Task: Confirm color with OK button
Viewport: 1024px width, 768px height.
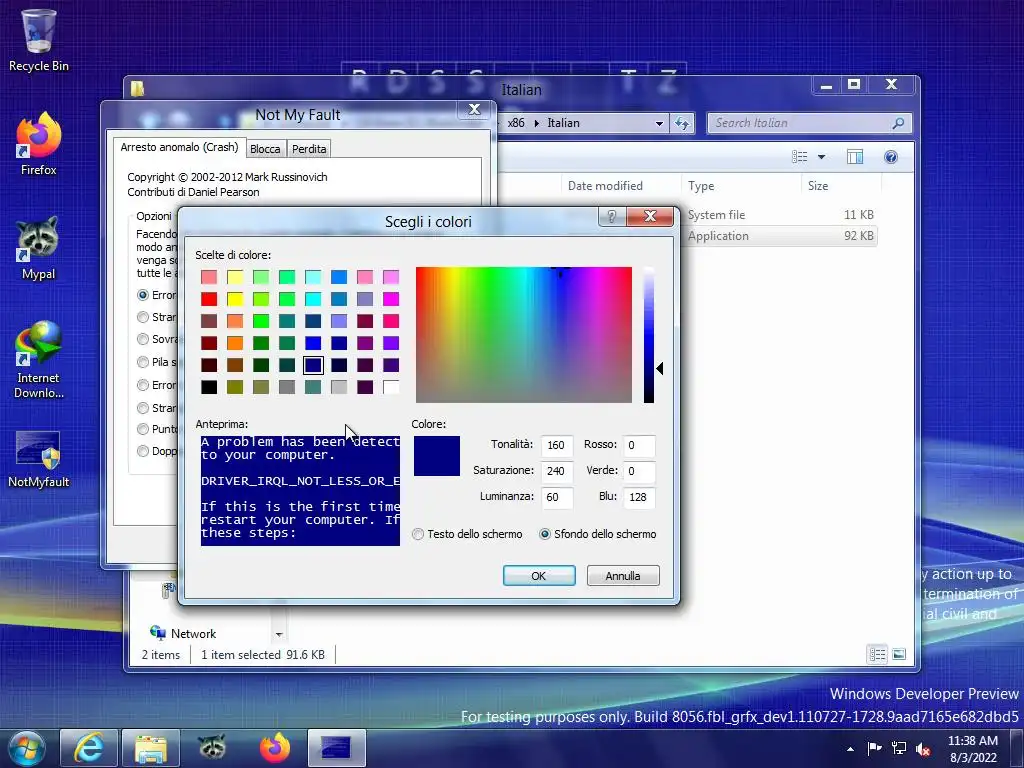Action: click(x=539, y=576)
